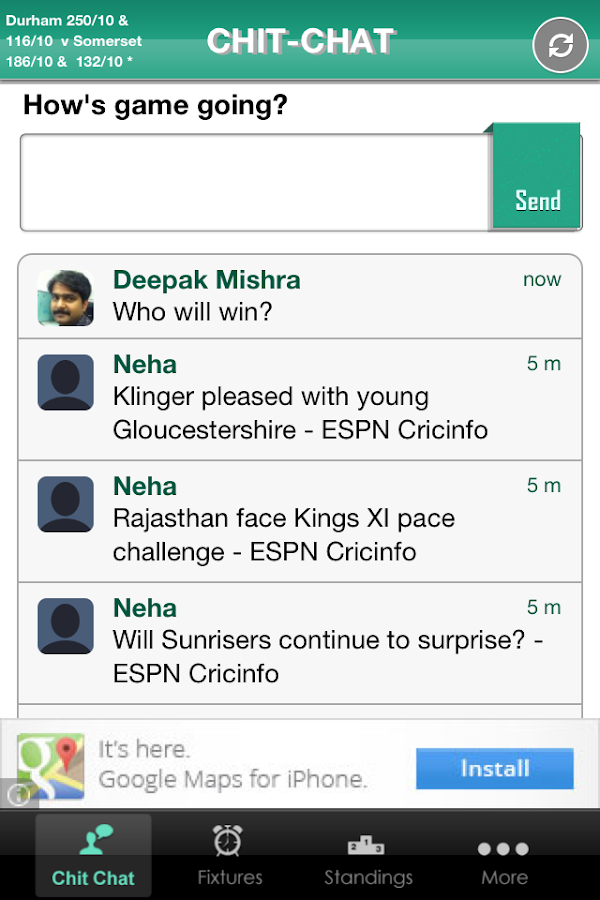Open the "Who will win?" message
Viewport: 600px width, 900px height.
[192, 312]
